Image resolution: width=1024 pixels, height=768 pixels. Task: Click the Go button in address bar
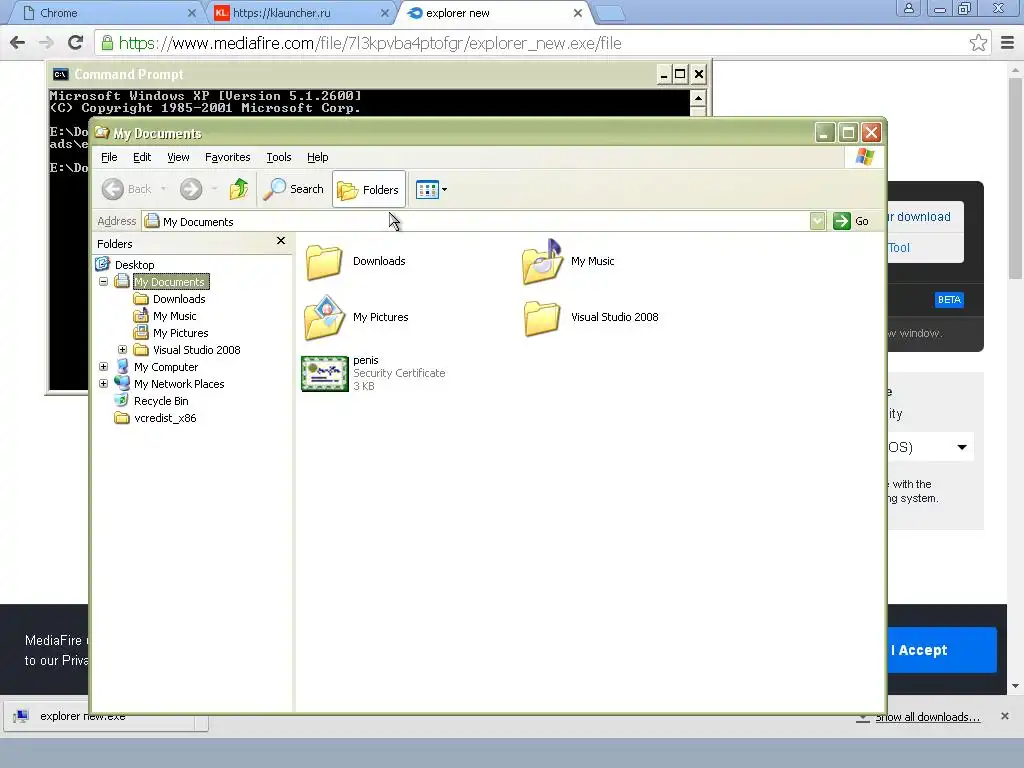851,221
